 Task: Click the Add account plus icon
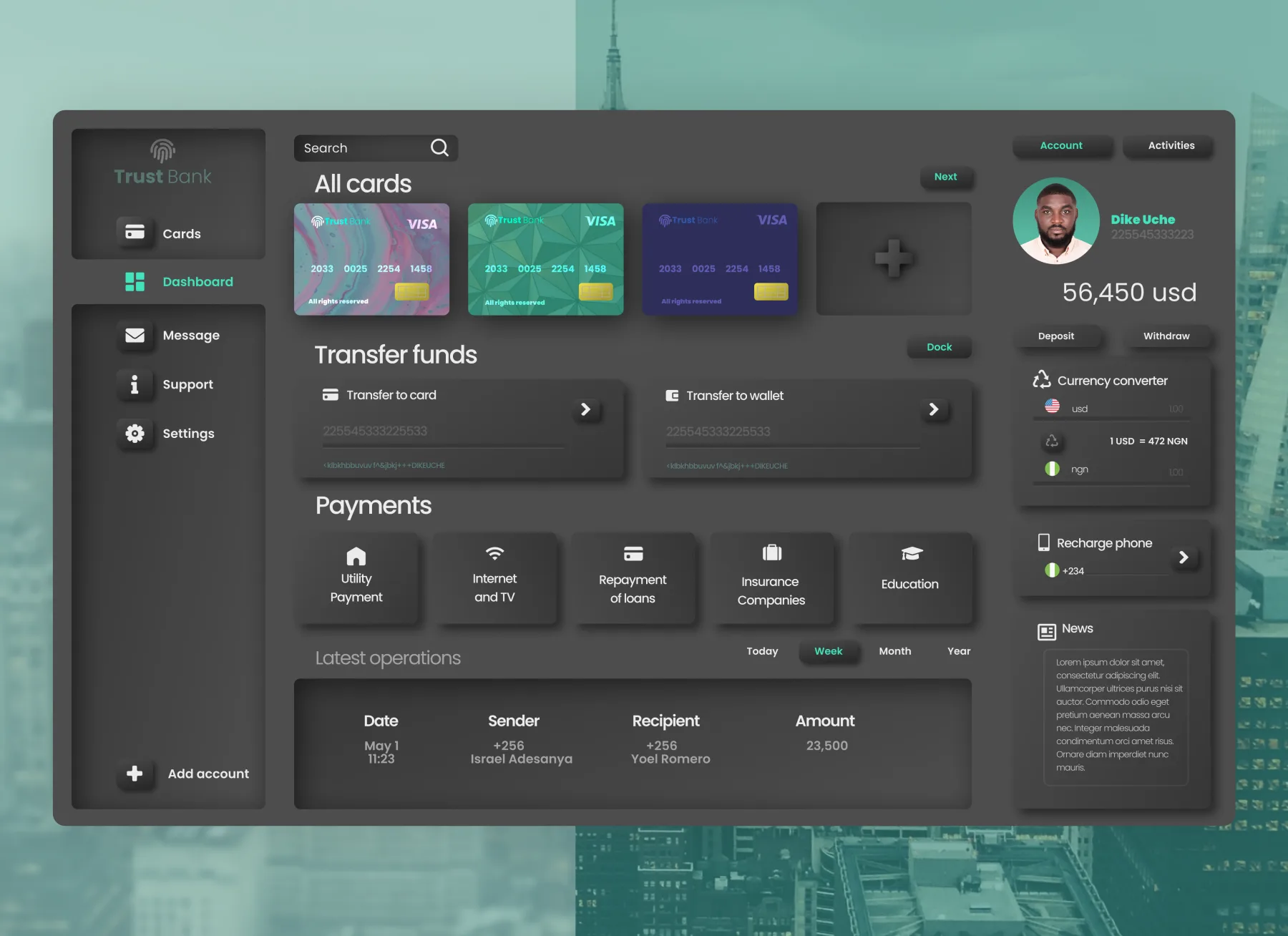135,774
